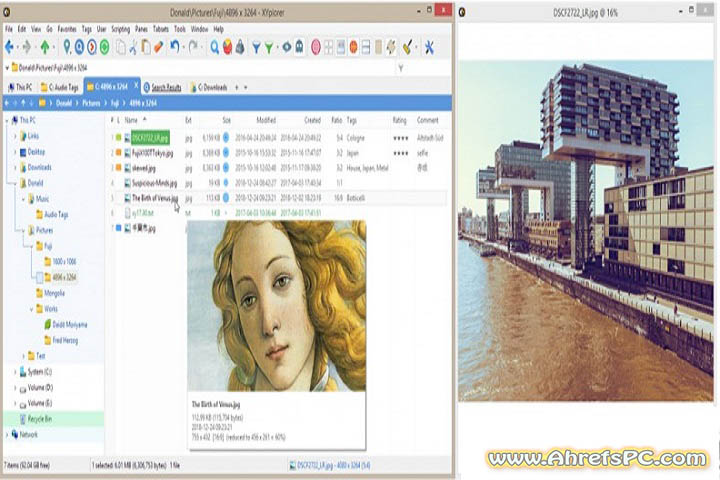Switch to the Search Results tab
This screenshot has width=720, height=480.
coord(163,87)
